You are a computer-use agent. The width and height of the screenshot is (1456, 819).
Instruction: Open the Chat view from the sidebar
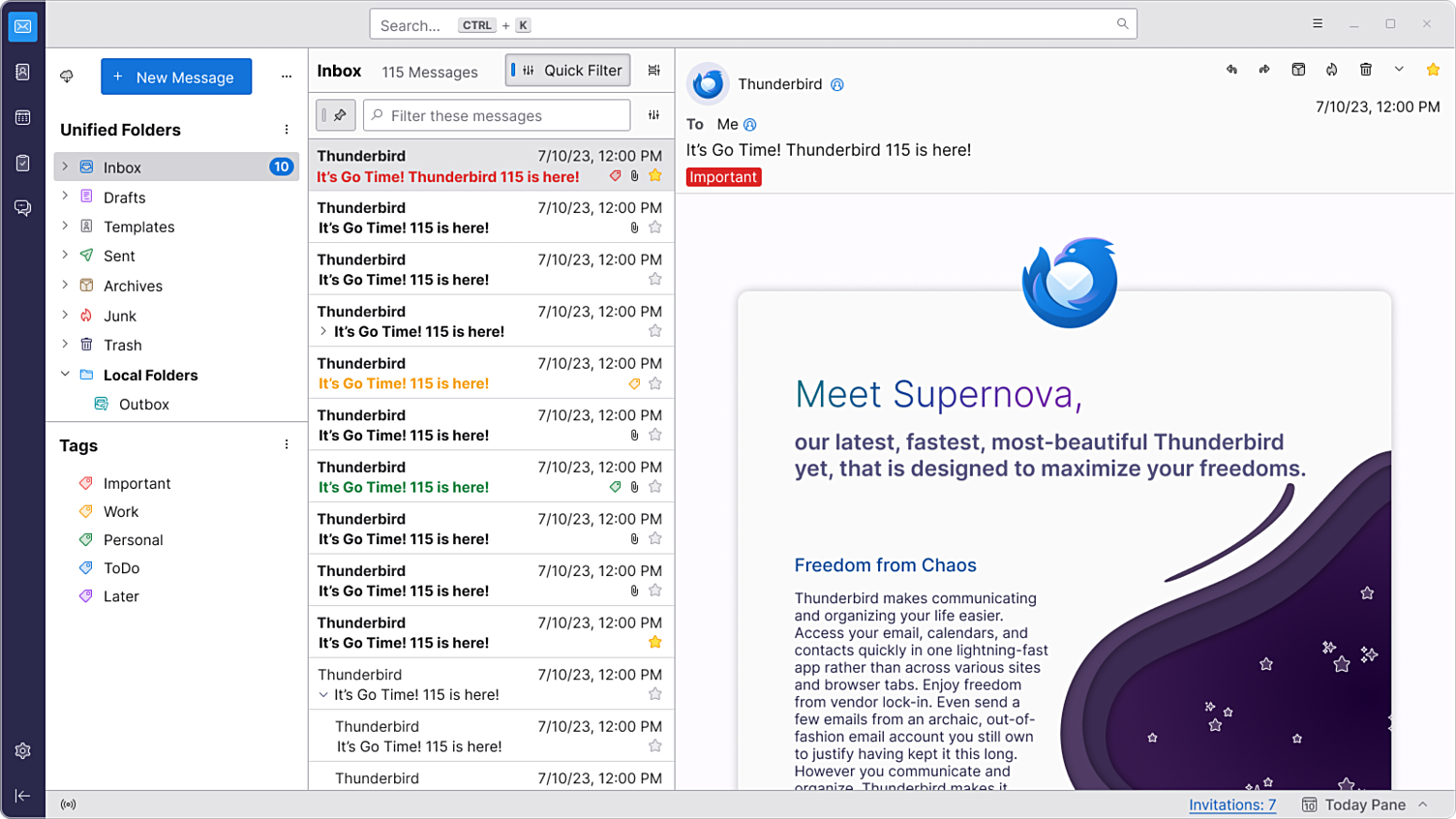coord(22,207)
